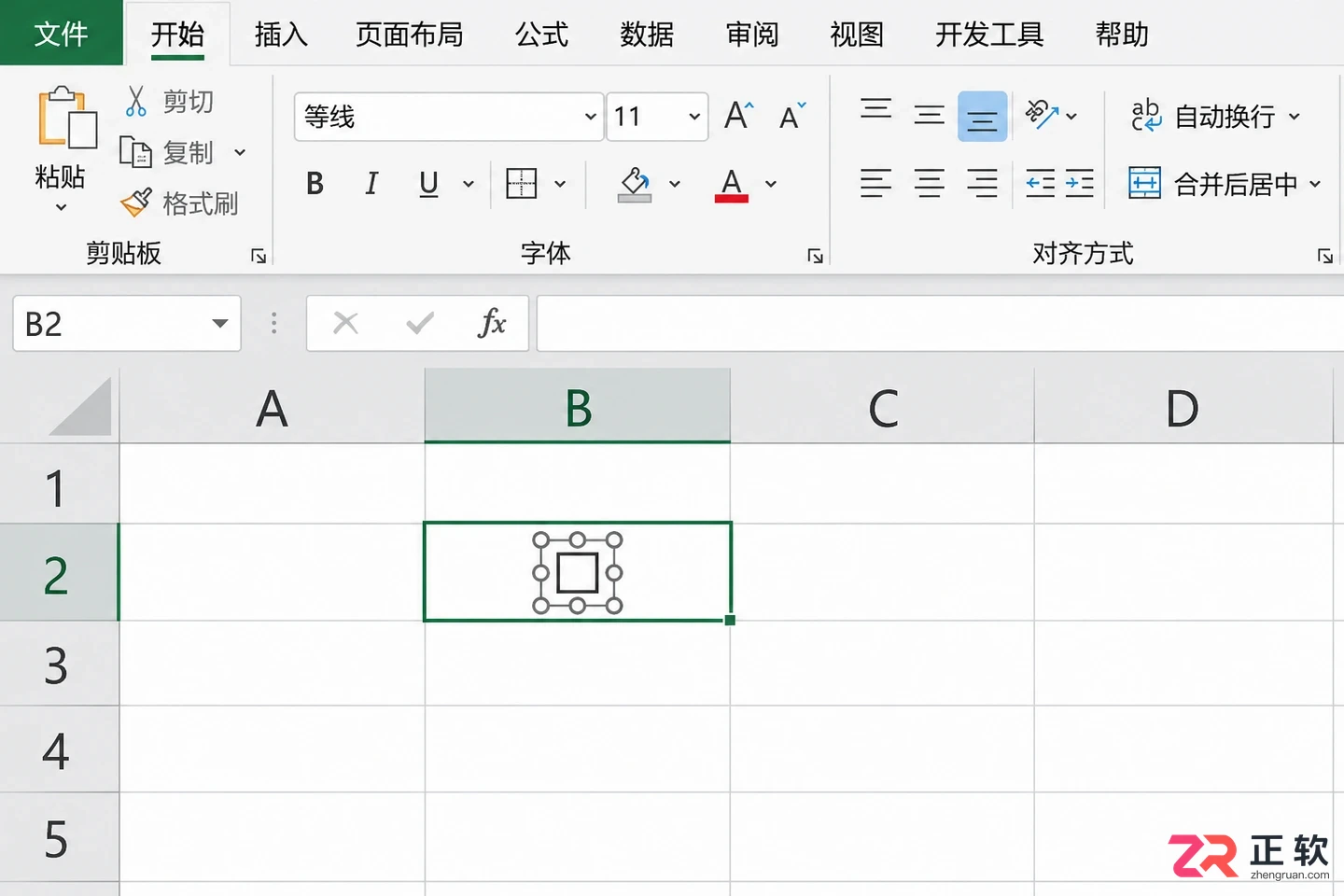Open the 对齐方式 dialog launcher
The height and width of the screenshot is (896, 1344).
1324,256
